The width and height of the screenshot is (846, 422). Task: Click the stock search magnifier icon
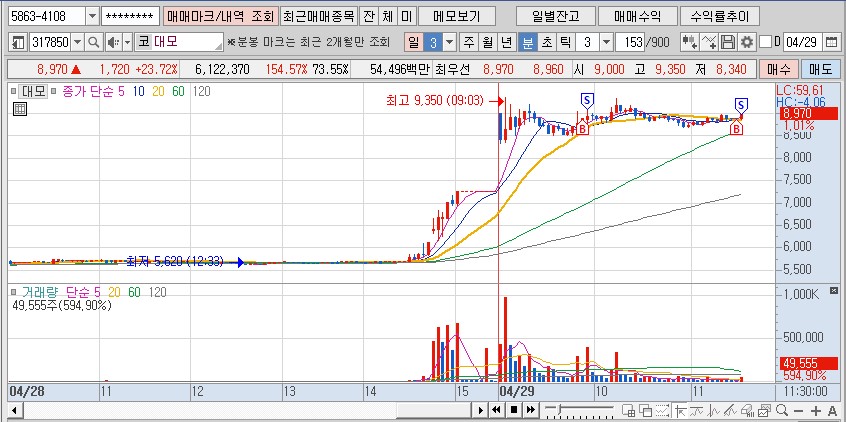tap(94, 42)
